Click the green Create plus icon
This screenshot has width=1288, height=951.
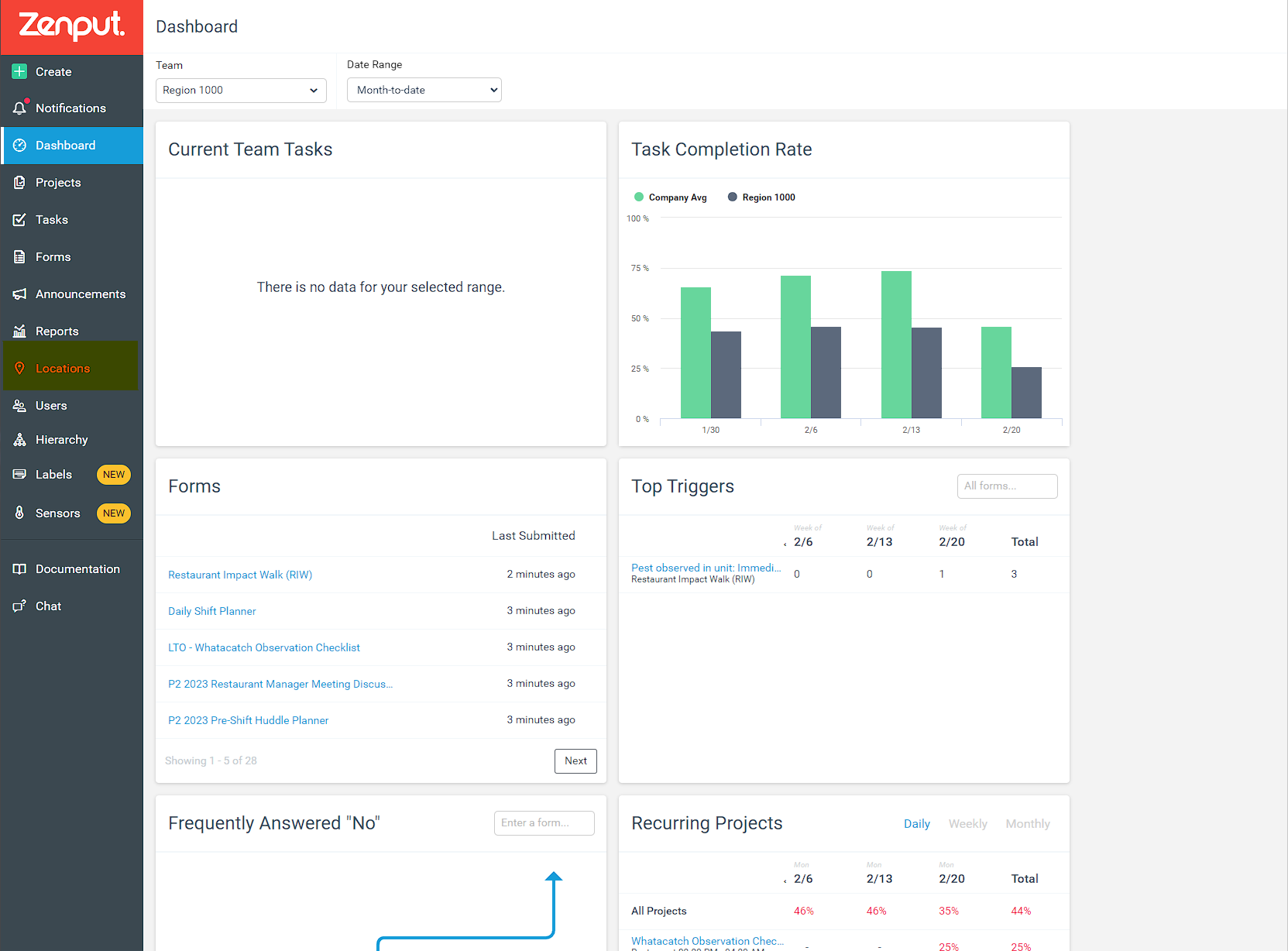[19, 71]
